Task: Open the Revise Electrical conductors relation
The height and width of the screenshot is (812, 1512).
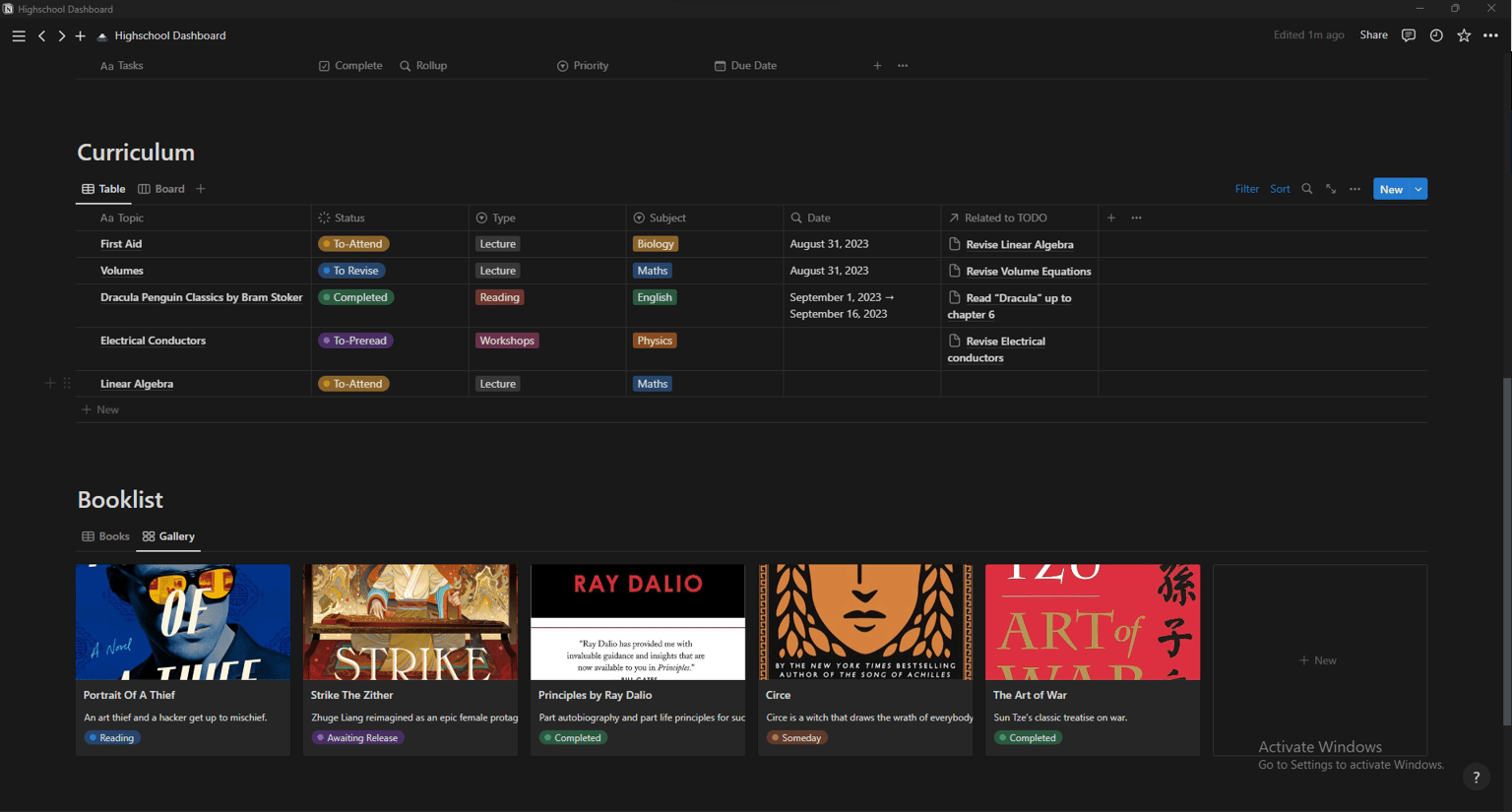Action: point(996,349)
